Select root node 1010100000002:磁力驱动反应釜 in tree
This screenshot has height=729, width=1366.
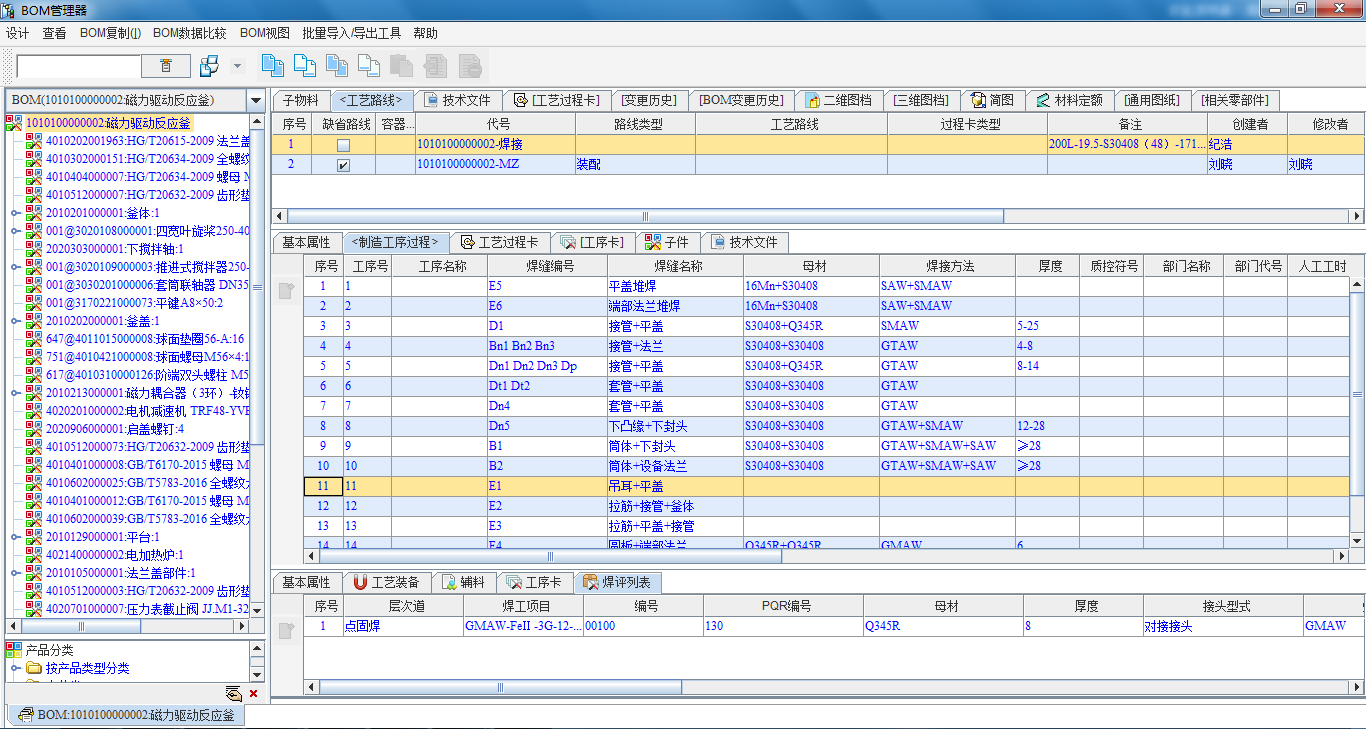tap(107, 123)
